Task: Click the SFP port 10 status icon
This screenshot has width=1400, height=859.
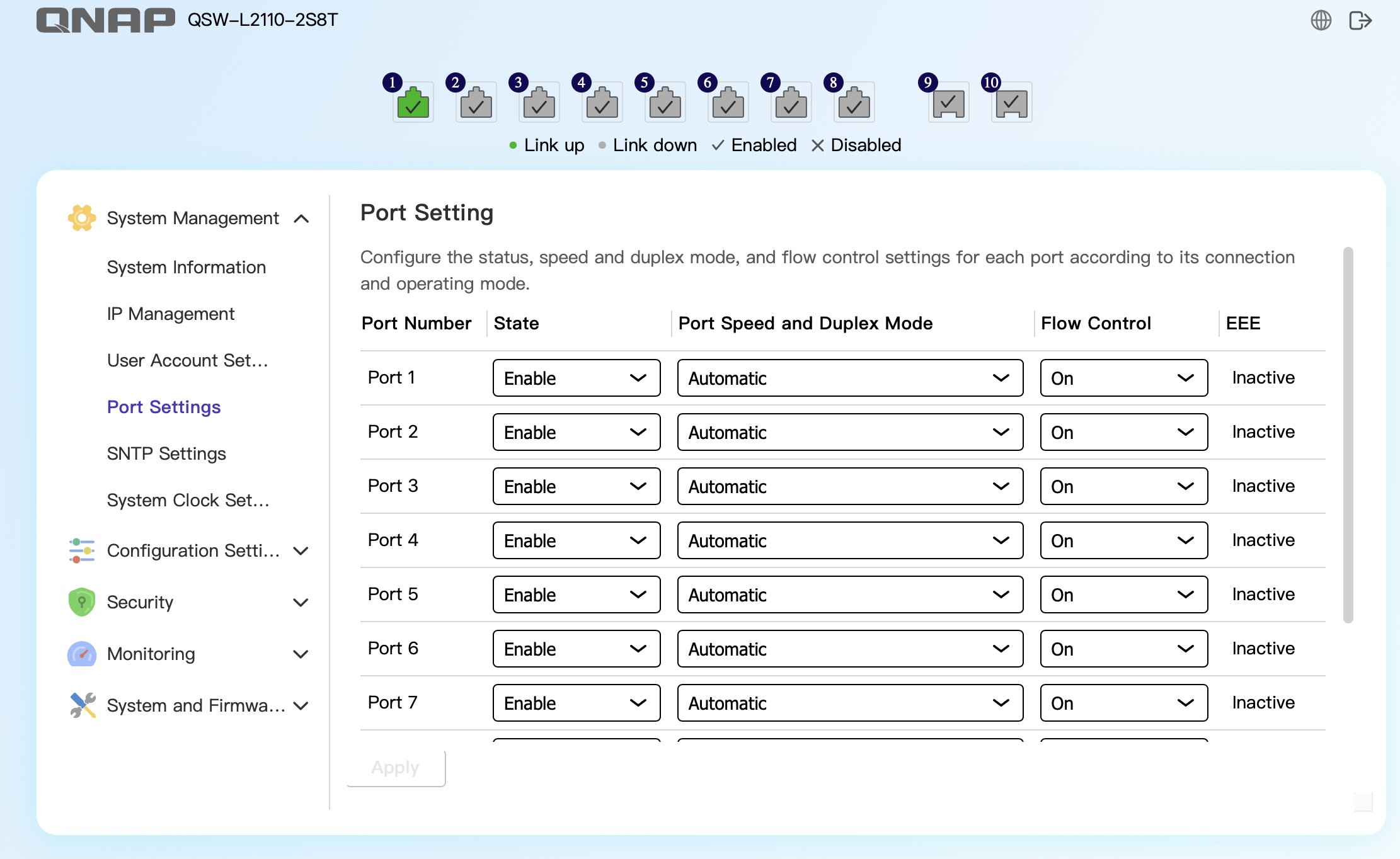Action: click(1012, 103)
